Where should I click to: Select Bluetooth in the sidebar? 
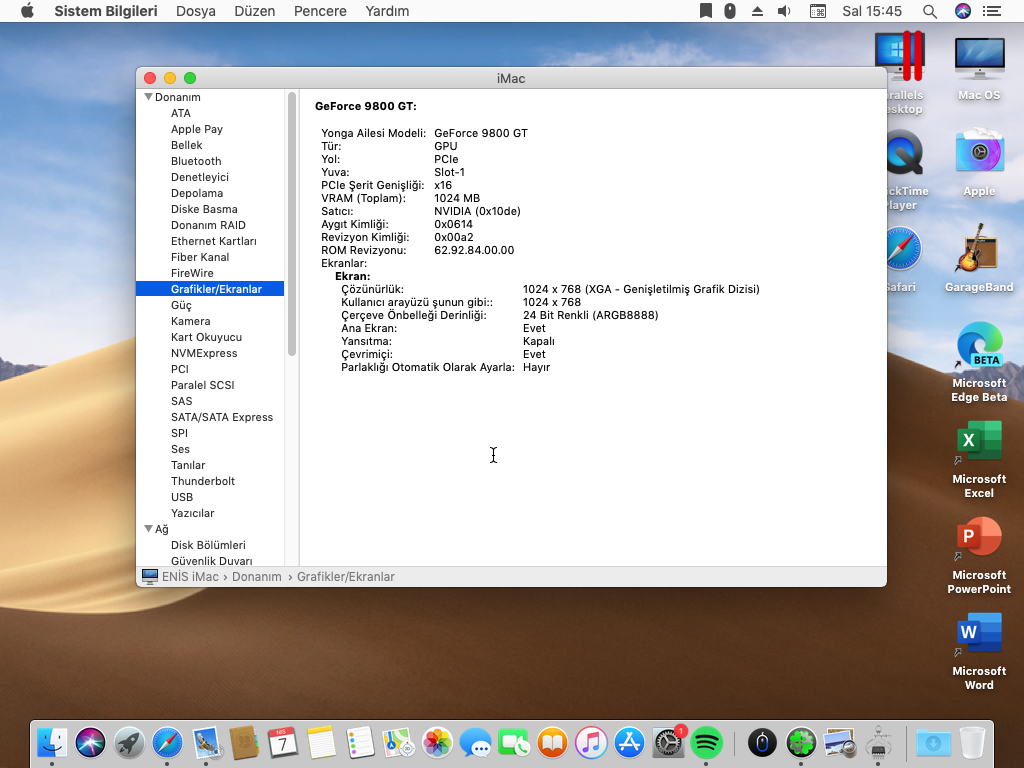click(x=196, y=161)
